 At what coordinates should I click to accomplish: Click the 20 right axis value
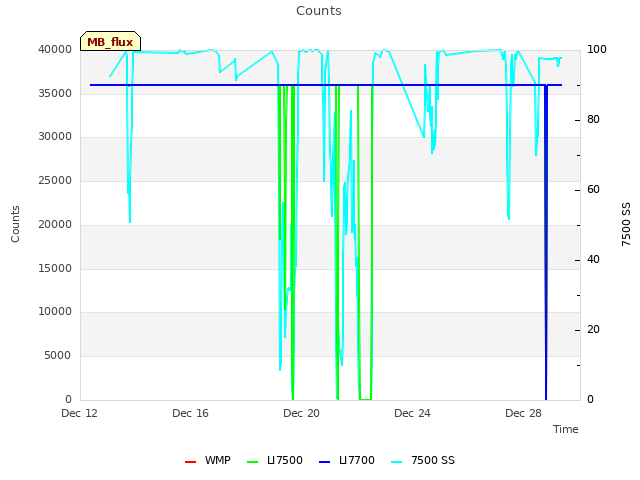point(593,329)
